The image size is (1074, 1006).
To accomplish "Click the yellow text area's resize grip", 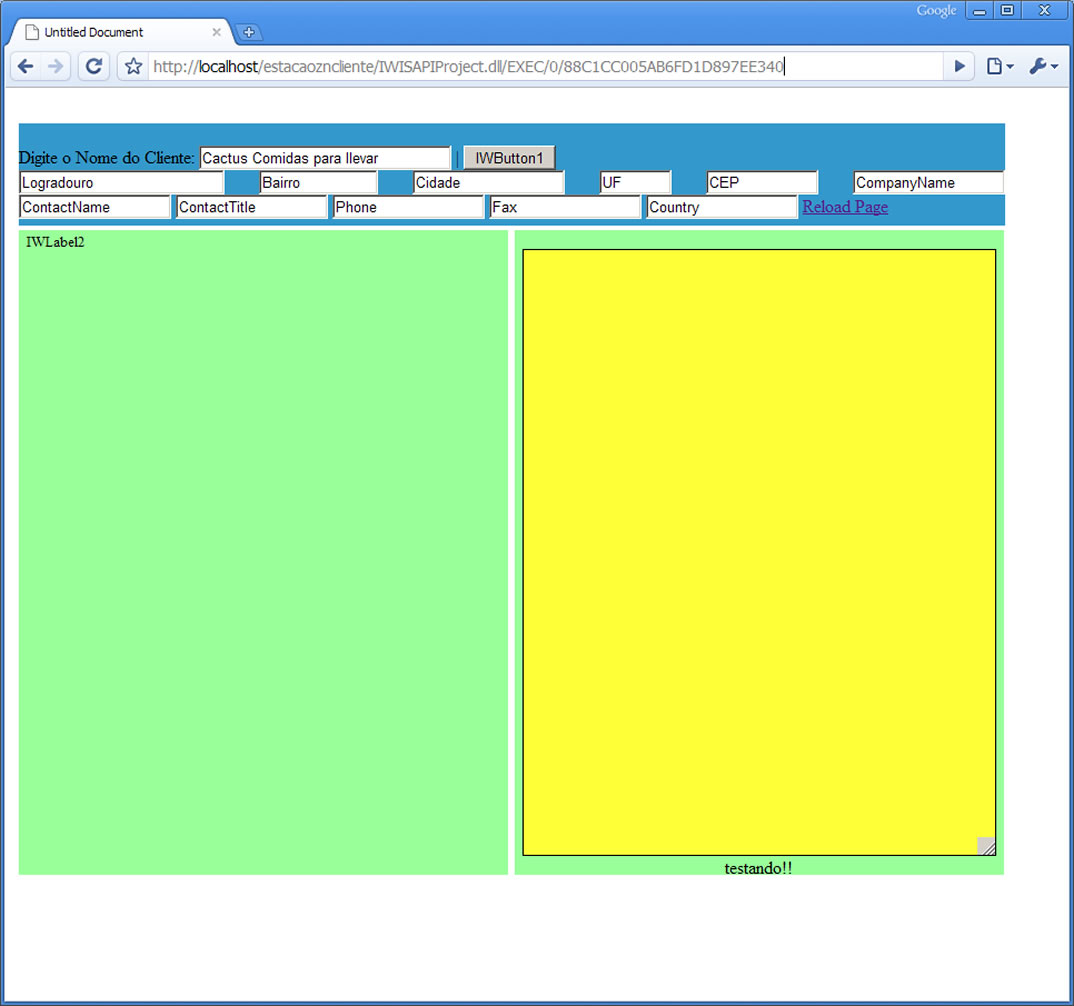I will 986,846.
